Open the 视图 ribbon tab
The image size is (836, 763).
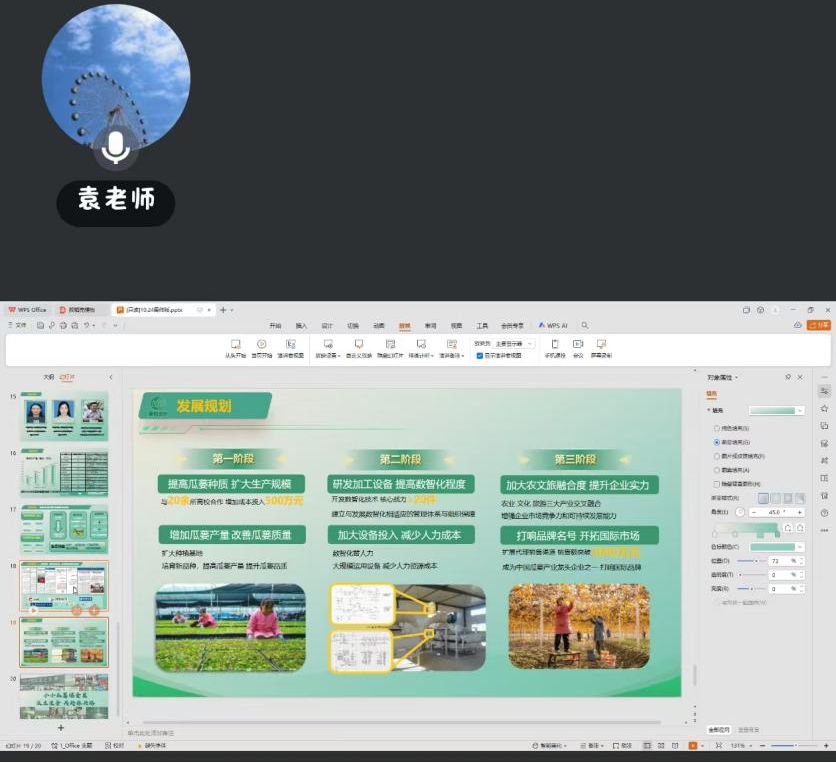point(456,325)
